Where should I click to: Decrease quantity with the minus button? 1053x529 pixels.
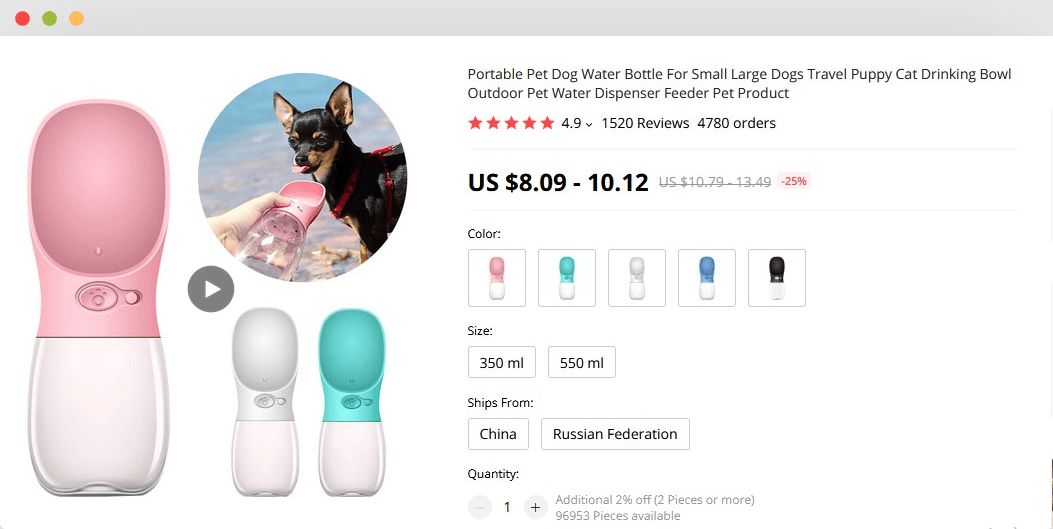coord(479,508)
